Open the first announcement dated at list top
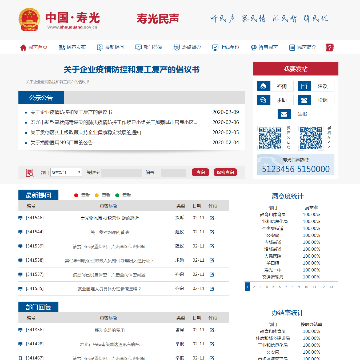Screen dimensions: 360x360 [71, 112]
